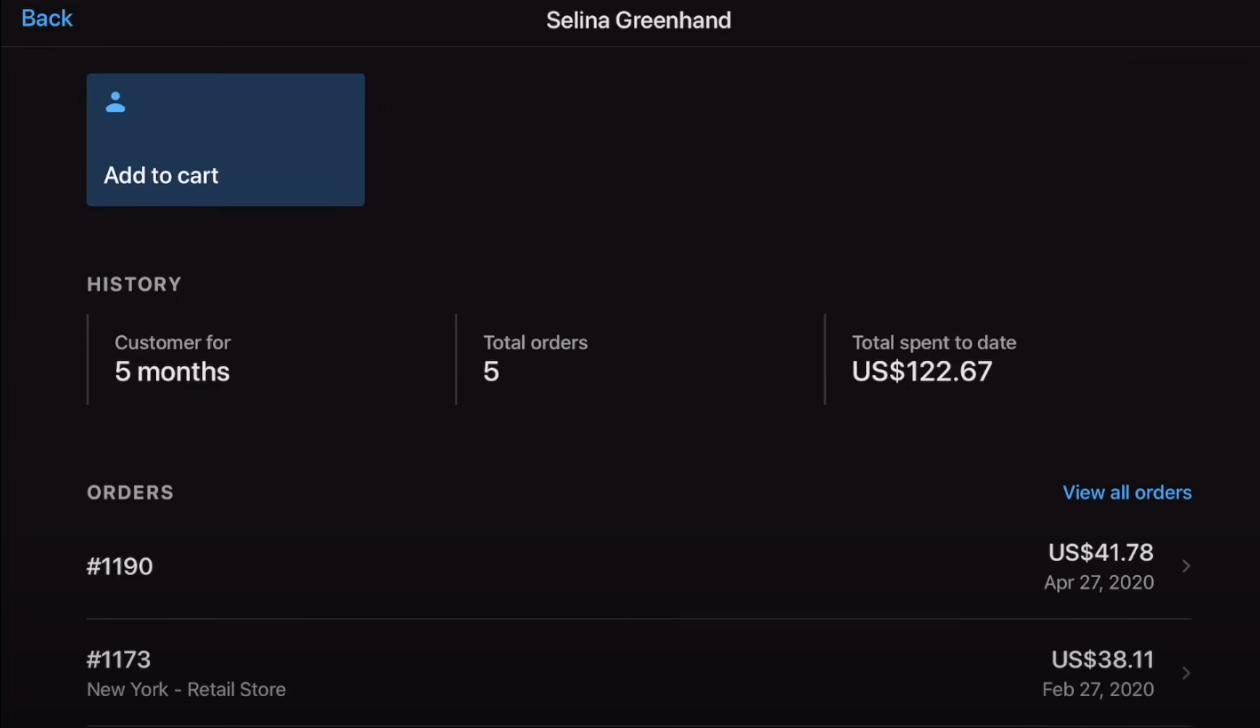Go back using the Back button
The image size is (1260, 728).
47,18
